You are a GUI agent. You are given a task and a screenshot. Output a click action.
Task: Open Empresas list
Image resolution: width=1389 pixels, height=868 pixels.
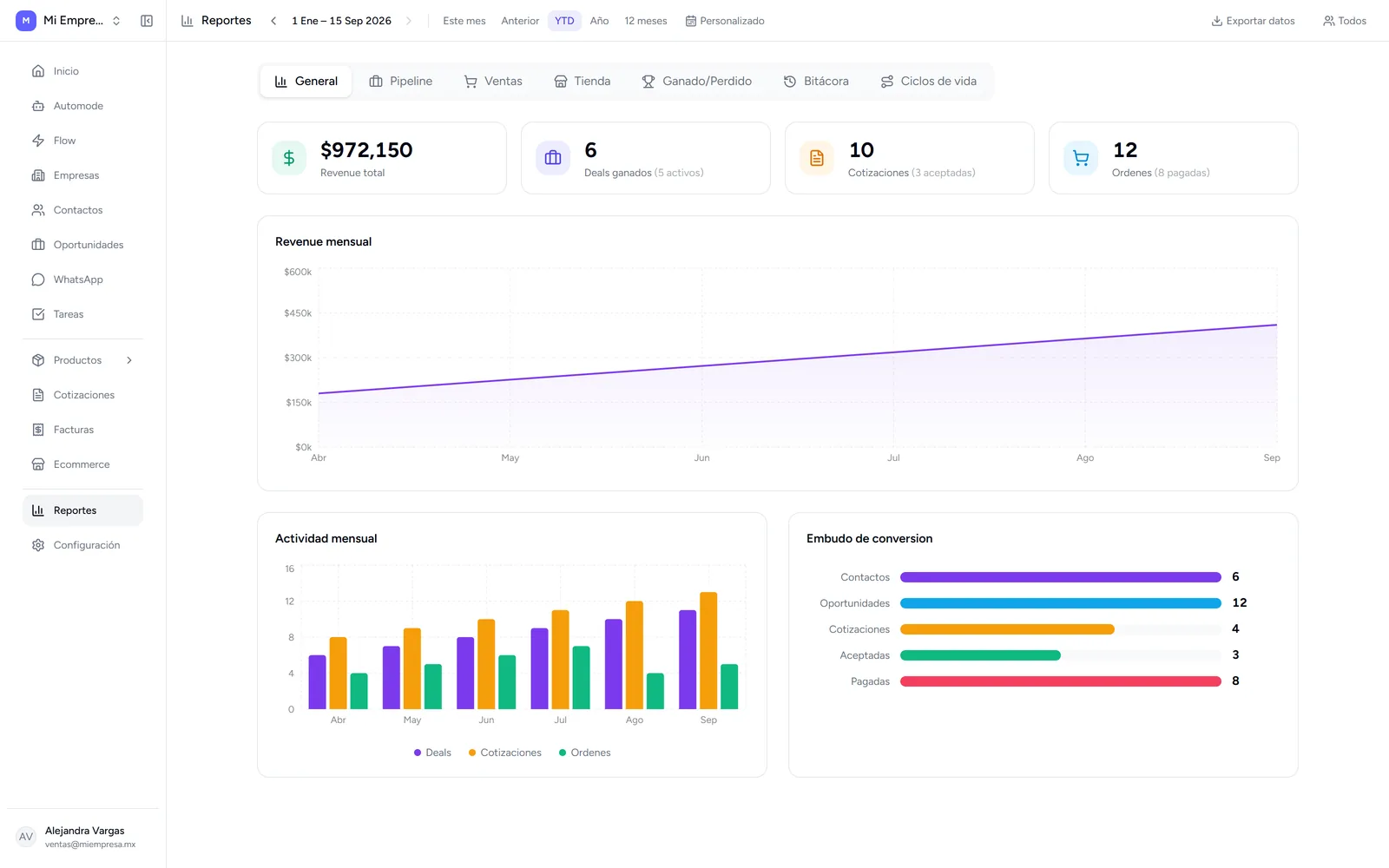click(x=82, y=175)
